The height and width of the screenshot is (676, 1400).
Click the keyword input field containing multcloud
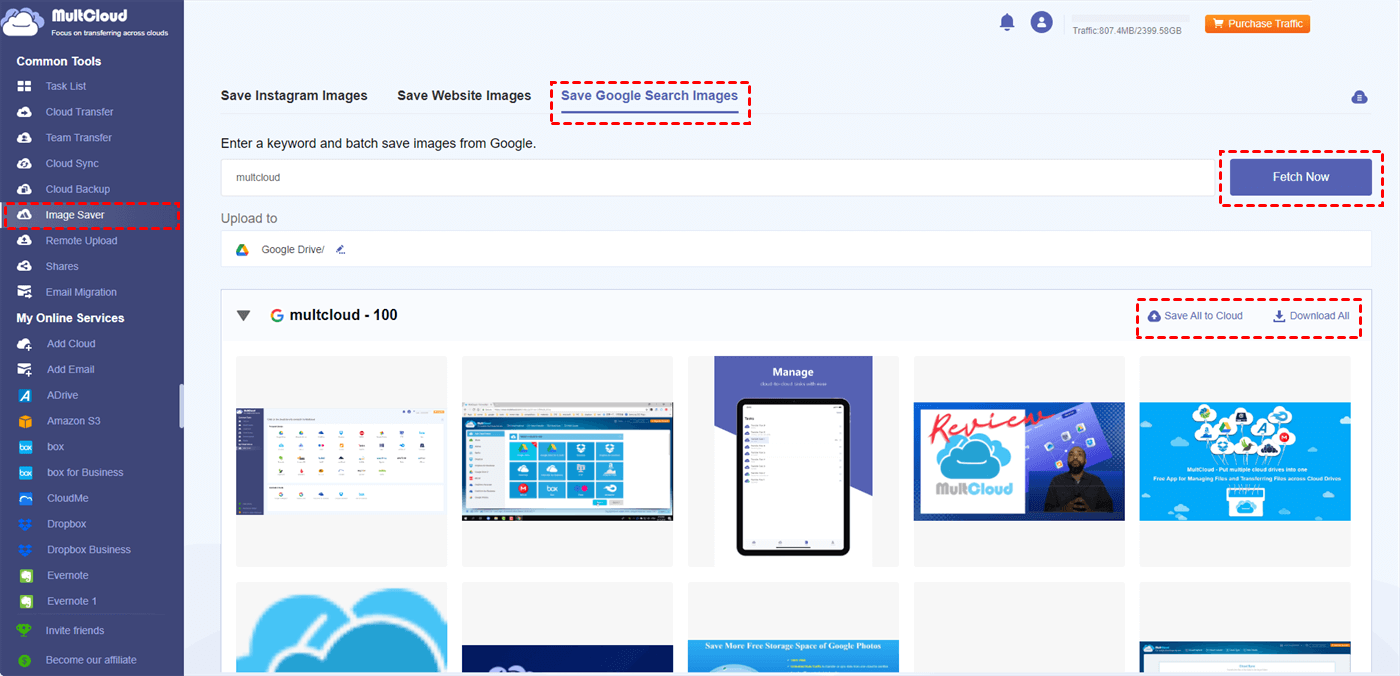(x=717, y=177)
